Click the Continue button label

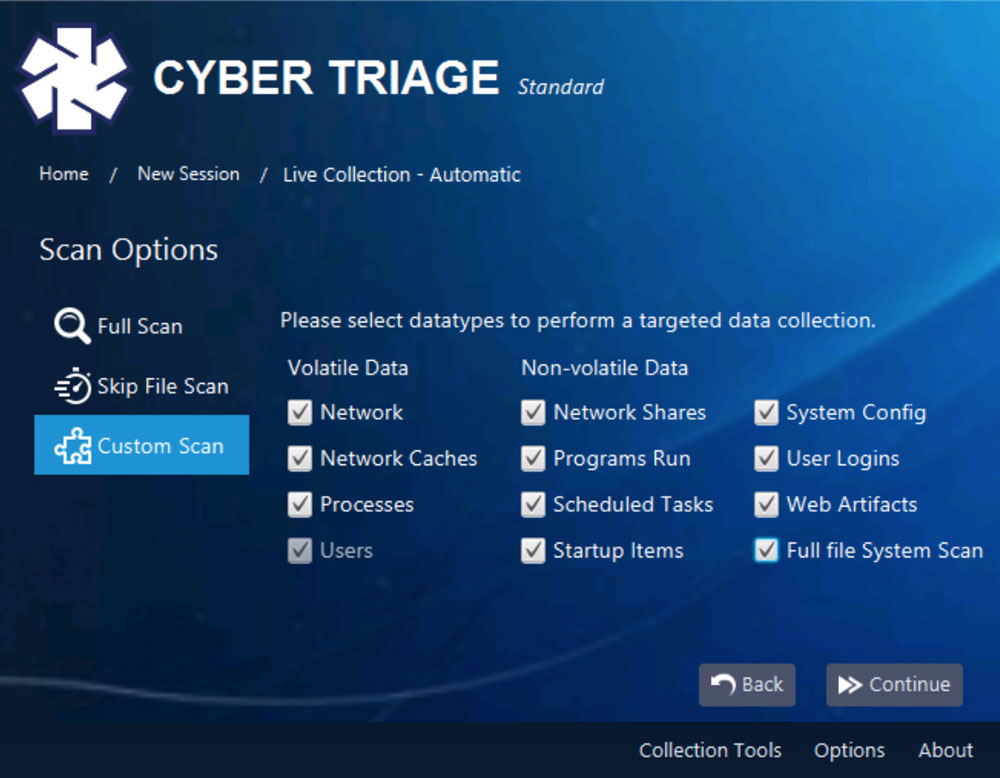point(909,684)
